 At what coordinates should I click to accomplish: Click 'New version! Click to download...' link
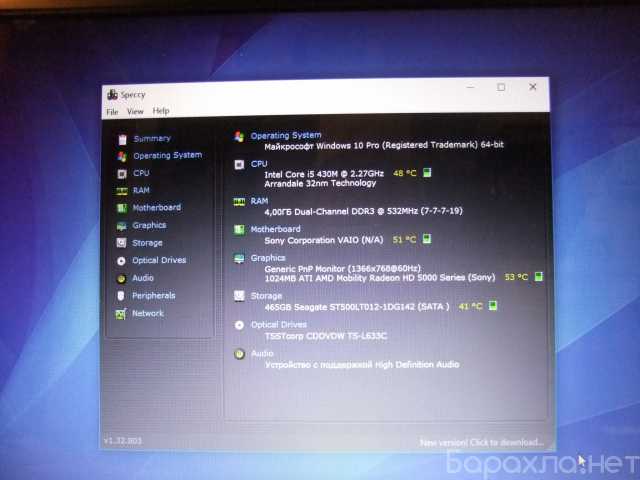coord(482,442)
